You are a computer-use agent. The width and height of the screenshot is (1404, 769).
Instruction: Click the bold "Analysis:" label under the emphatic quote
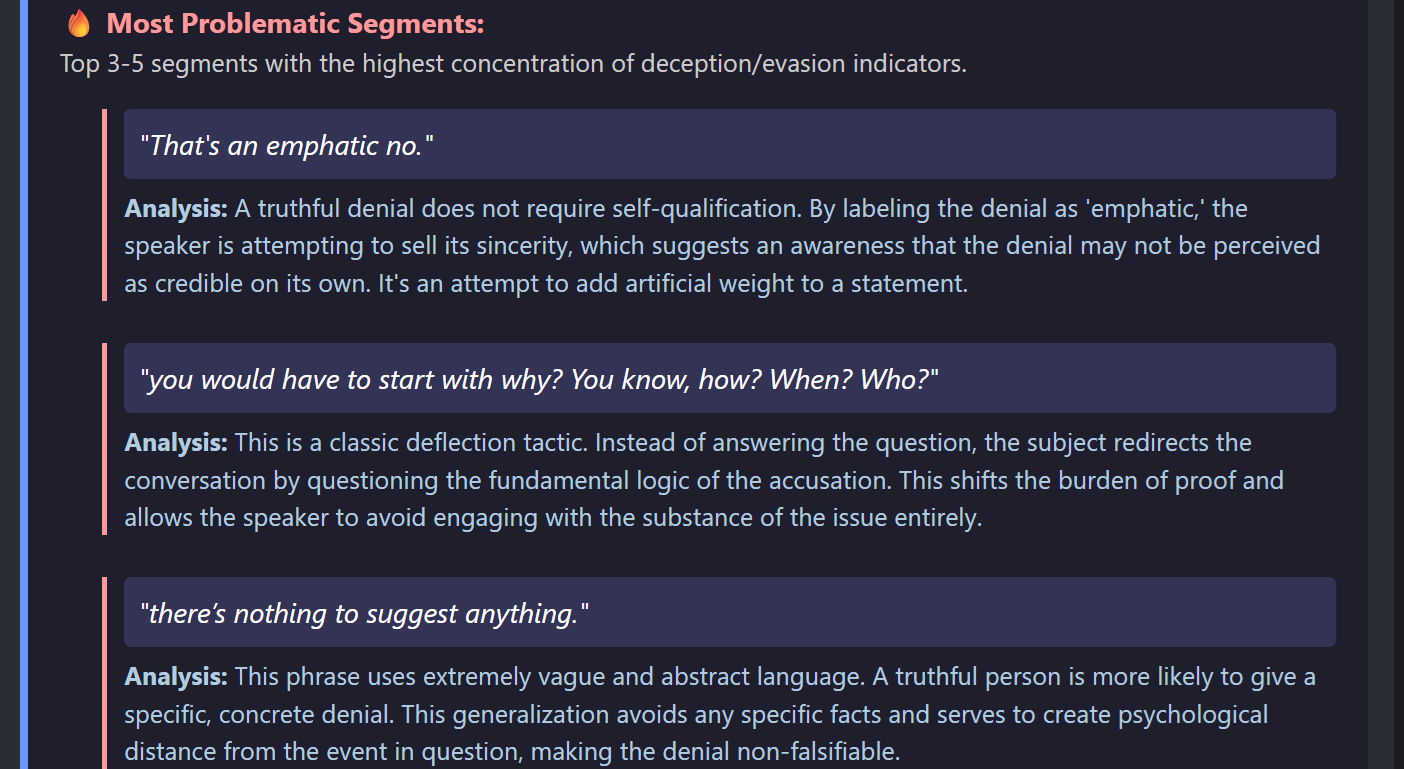click(x=176, y=209)
